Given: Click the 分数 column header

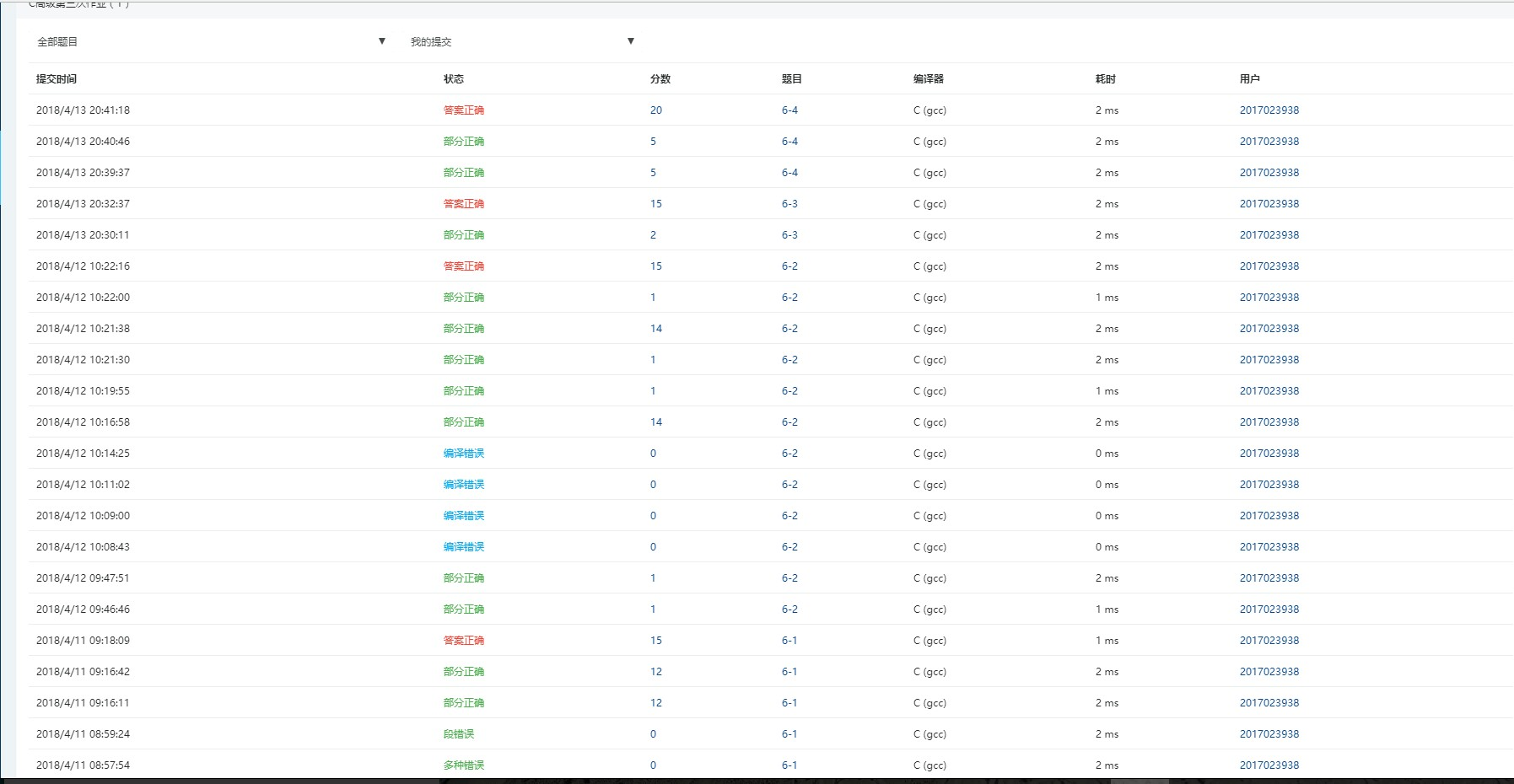Looking at the screenshot, I should point(660,79).
